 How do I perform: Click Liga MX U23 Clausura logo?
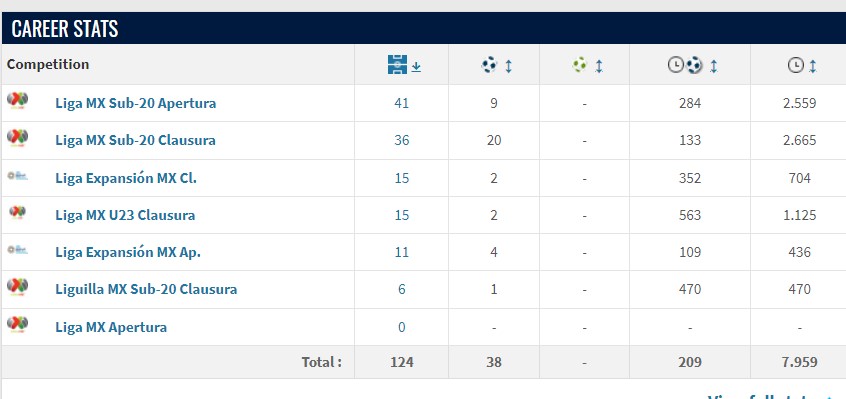click(x=17, y=212)
